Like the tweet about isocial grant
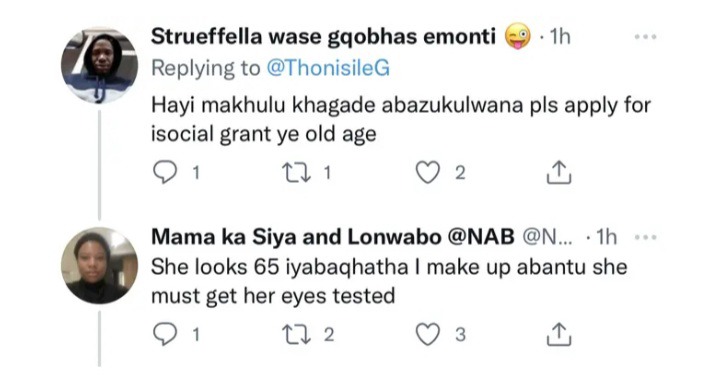Screen dimensions: 720x379 [x=428, y=172]
